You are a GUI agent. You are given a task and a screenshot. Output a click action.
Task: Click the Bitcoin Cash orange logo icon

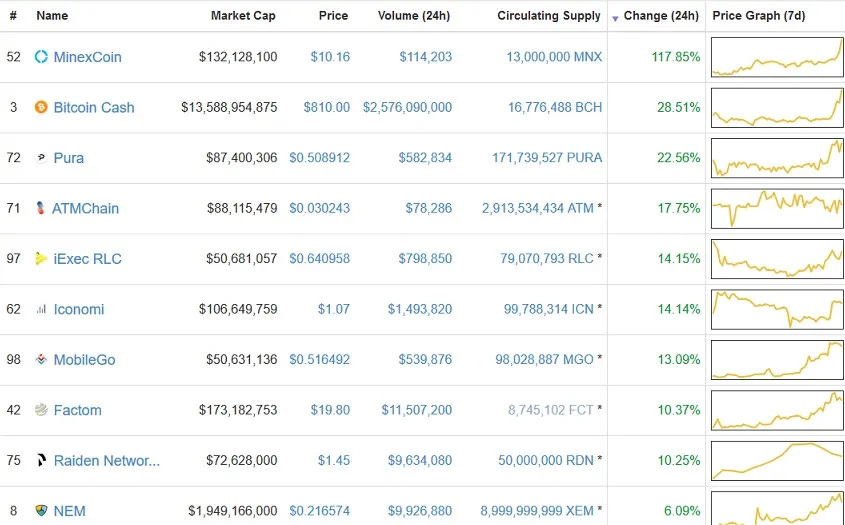coord(41,107)
